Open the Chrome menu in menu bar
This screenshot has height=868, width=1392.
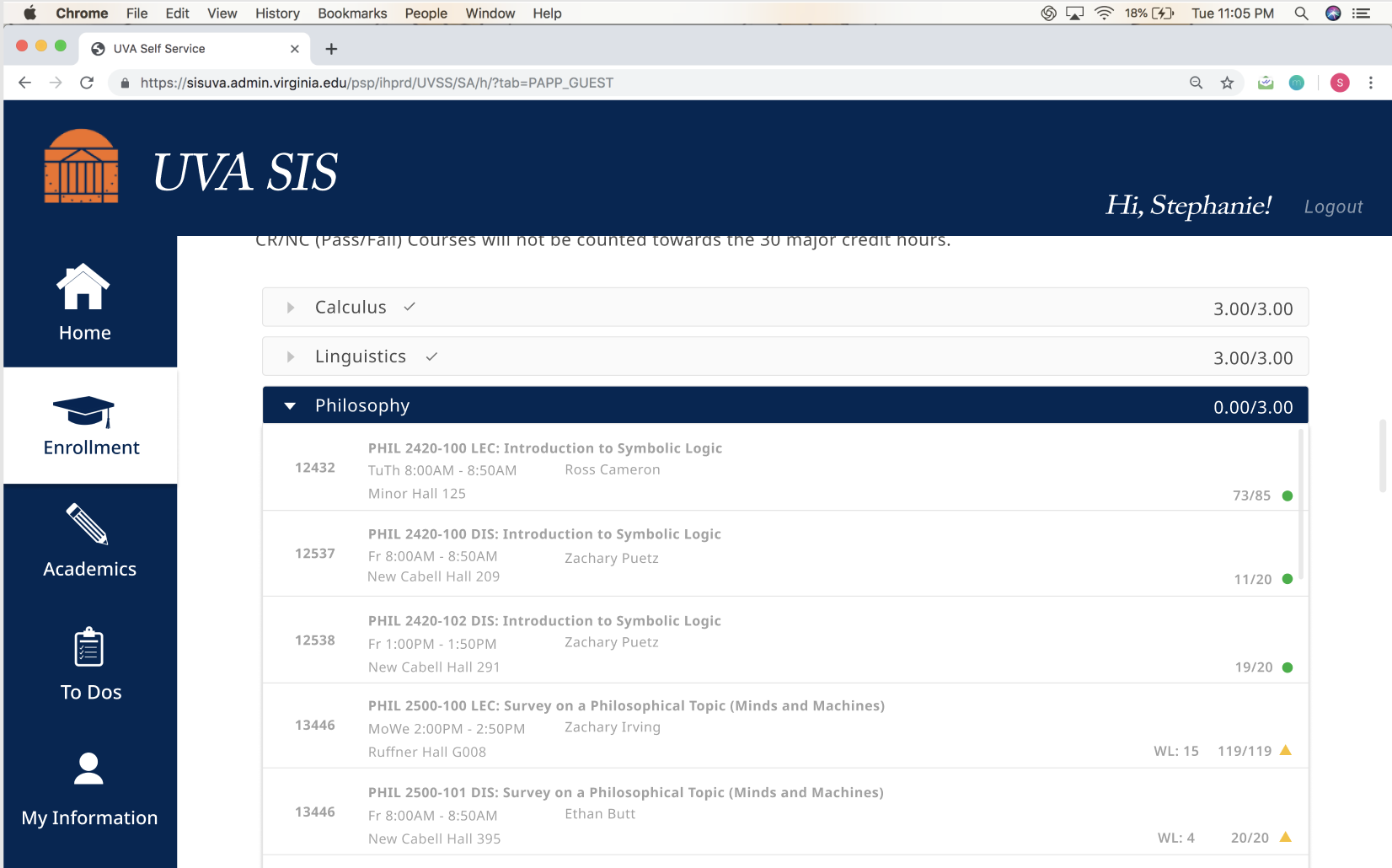[82, 13]
